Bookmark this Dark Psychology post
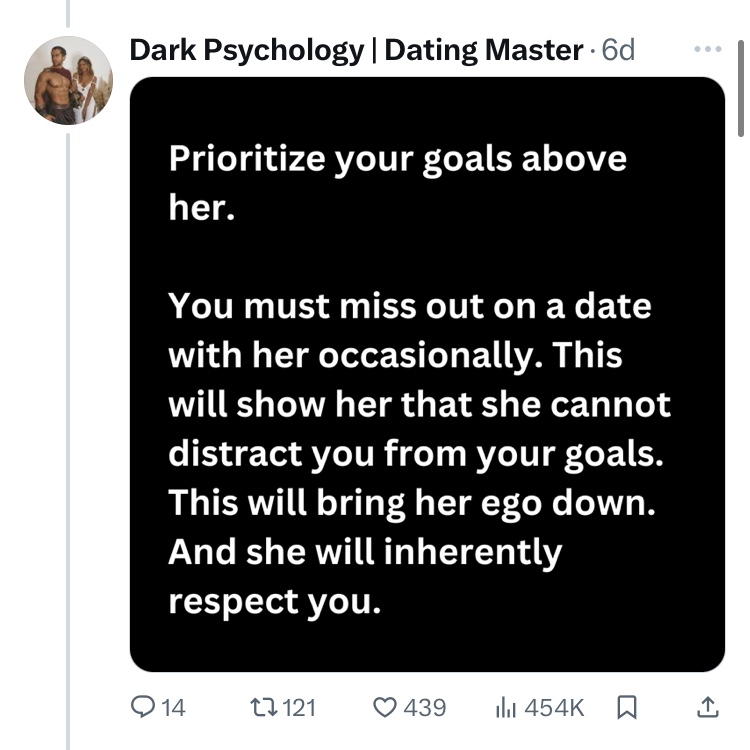 coord(626,707)
